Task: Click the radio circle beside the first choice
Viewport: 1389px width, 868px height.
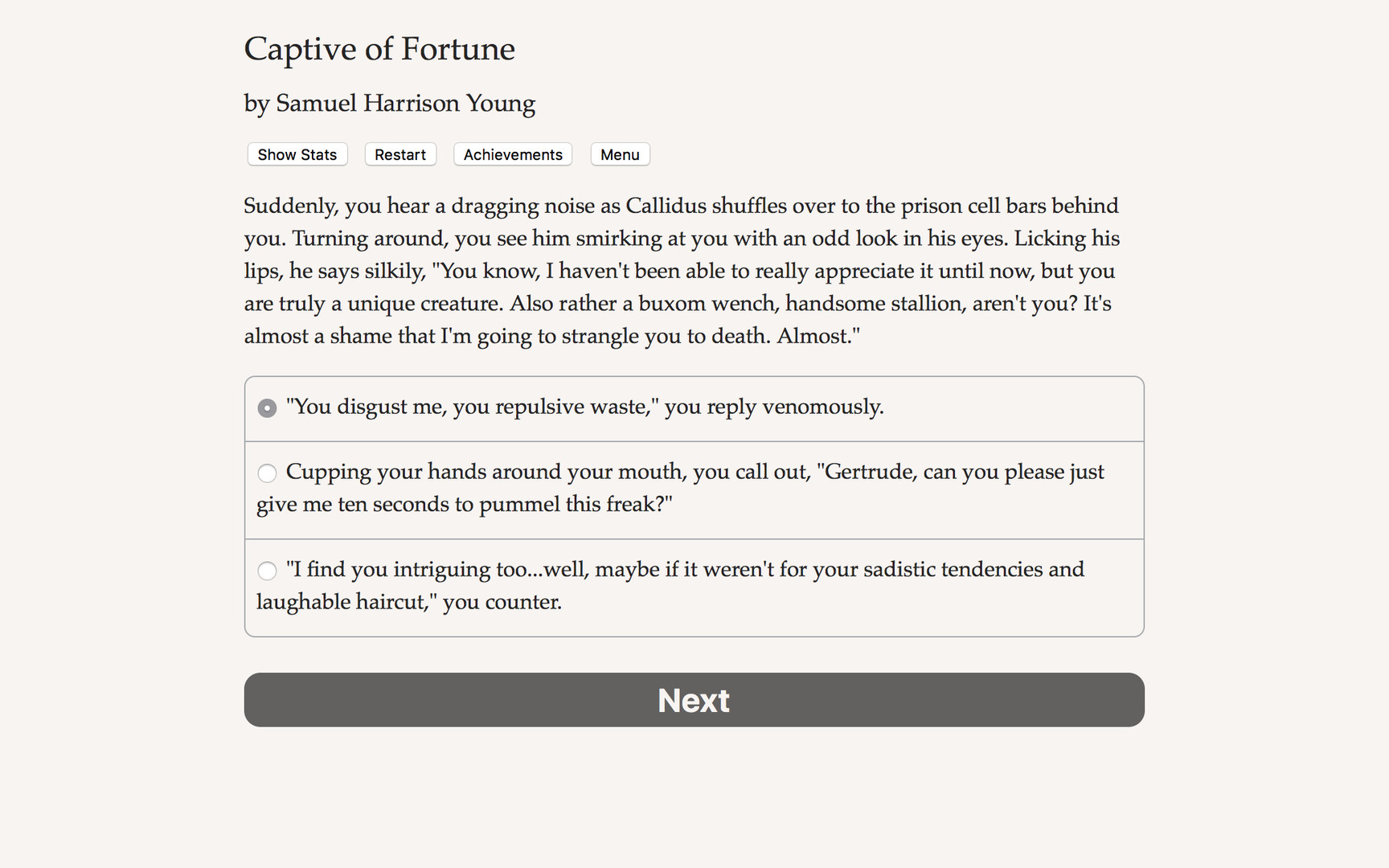Action: click(266, 407)
